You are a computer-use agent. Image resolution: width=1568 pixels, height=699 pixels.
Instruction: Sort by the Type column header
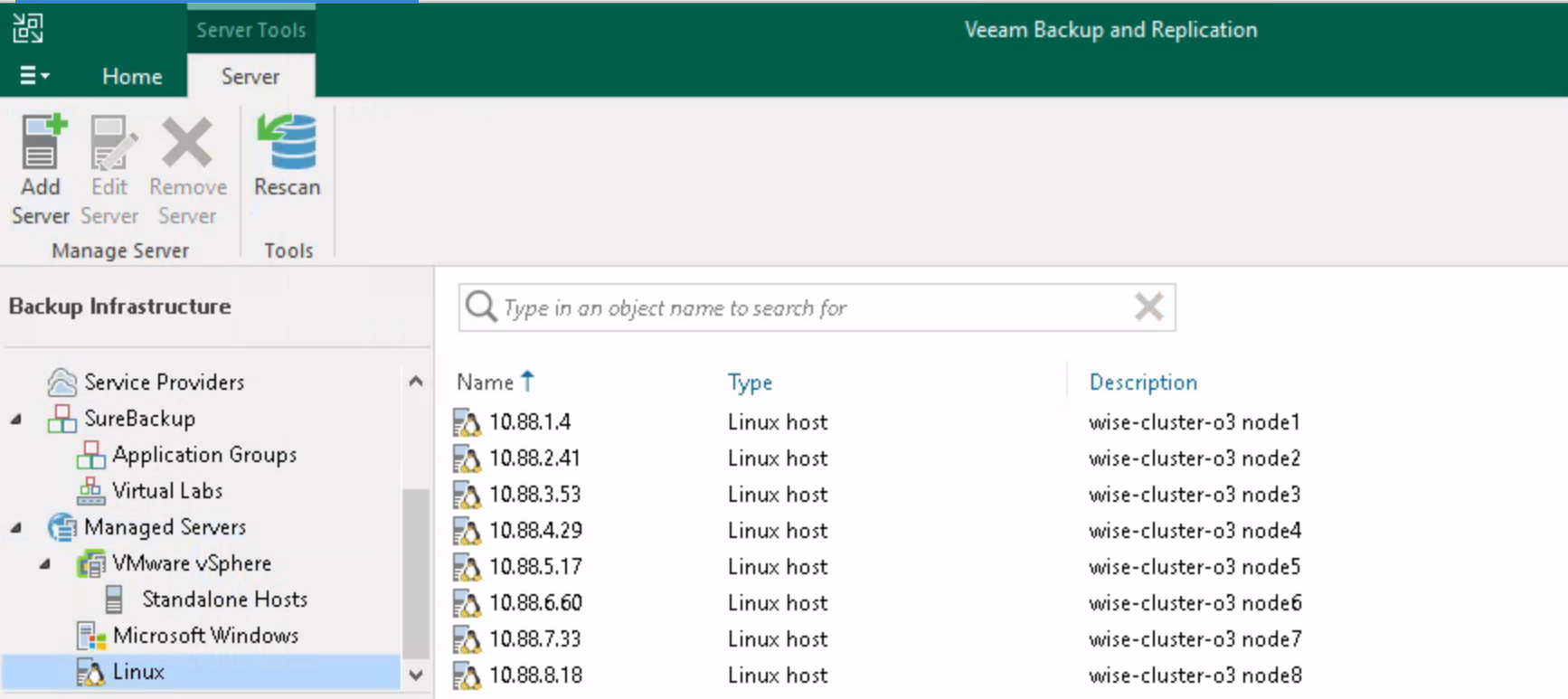point(750,383)
